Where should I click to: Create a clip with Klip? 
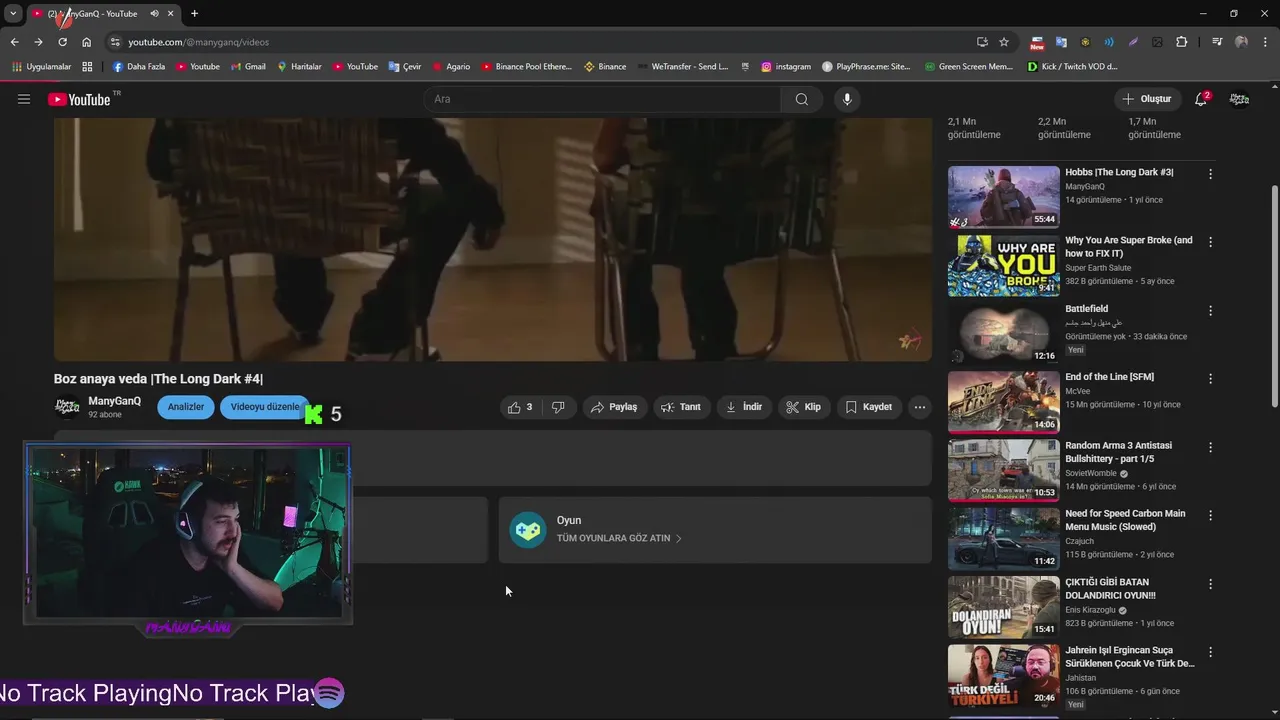click(803, 407)
